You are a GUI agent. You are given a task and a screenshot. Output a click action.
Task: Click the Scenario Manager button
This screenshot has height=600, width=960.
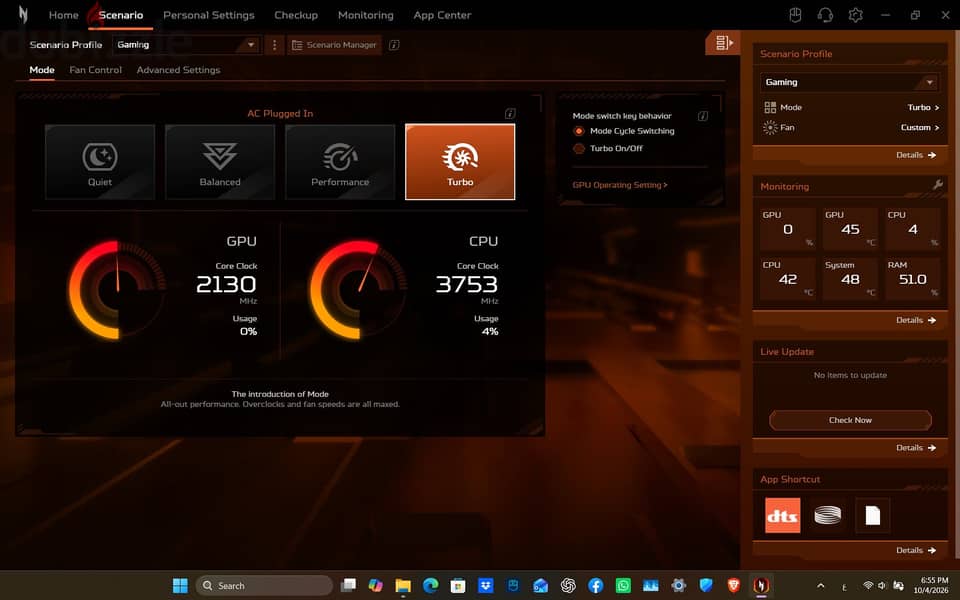coord(334,45)
